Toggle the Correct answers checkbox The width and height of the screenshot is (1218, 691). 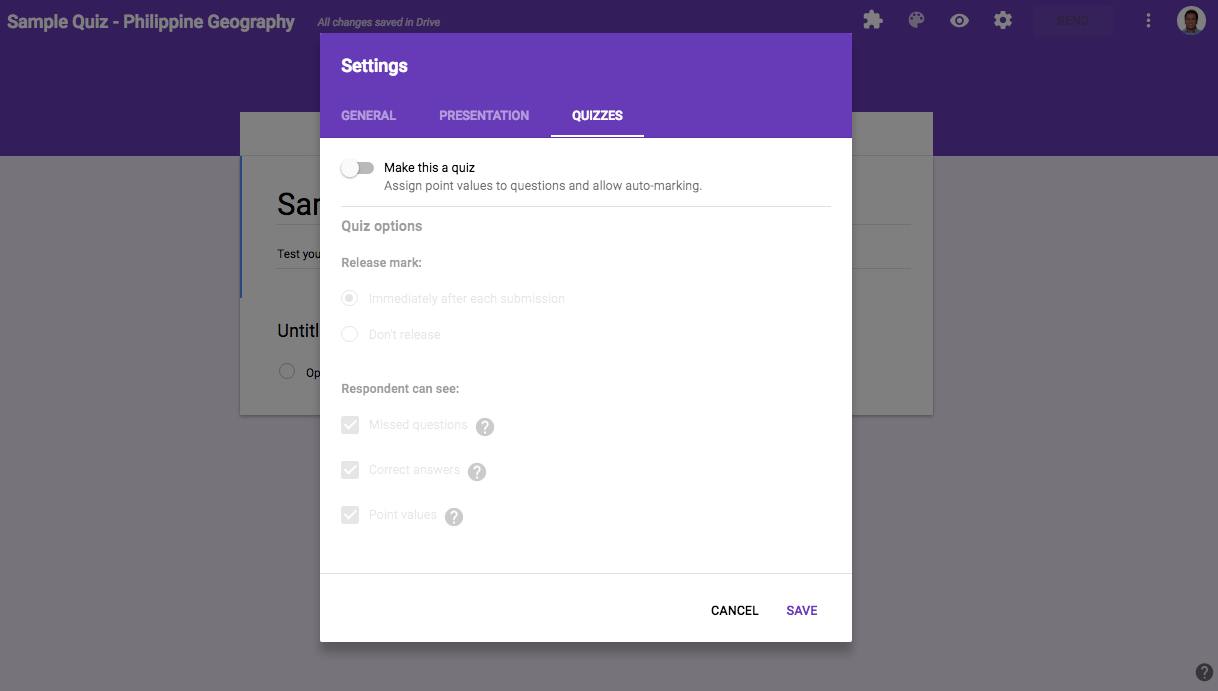tap(350, 470)
